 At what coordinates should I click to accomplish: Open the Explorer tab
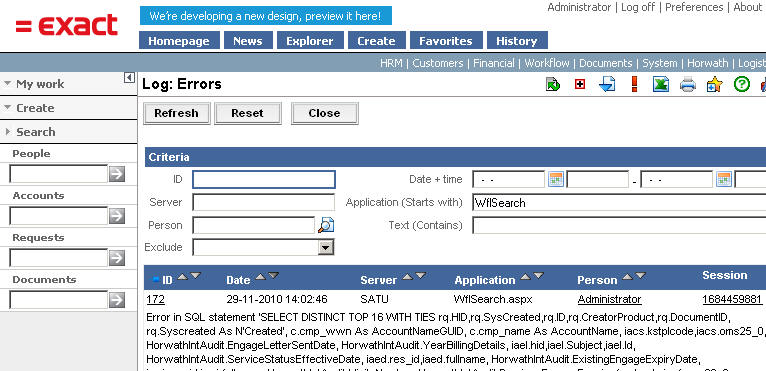(x=310, y=41)
